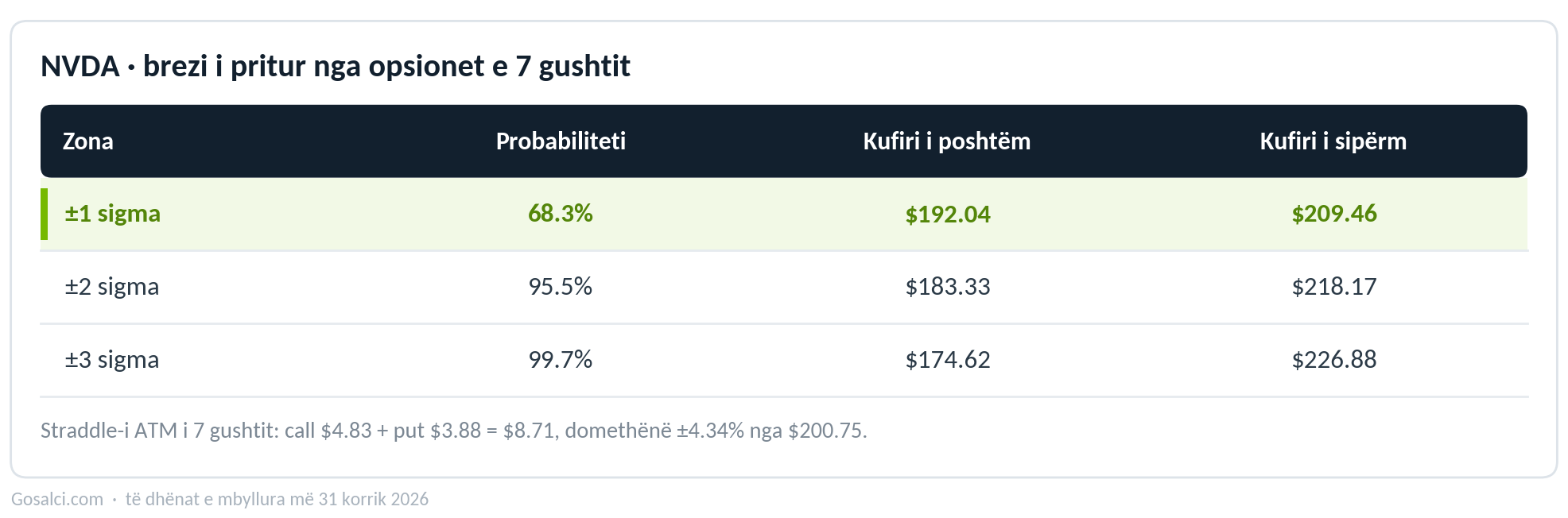
Task: Select the ±1 sigma row label
Action: point(113,214)
